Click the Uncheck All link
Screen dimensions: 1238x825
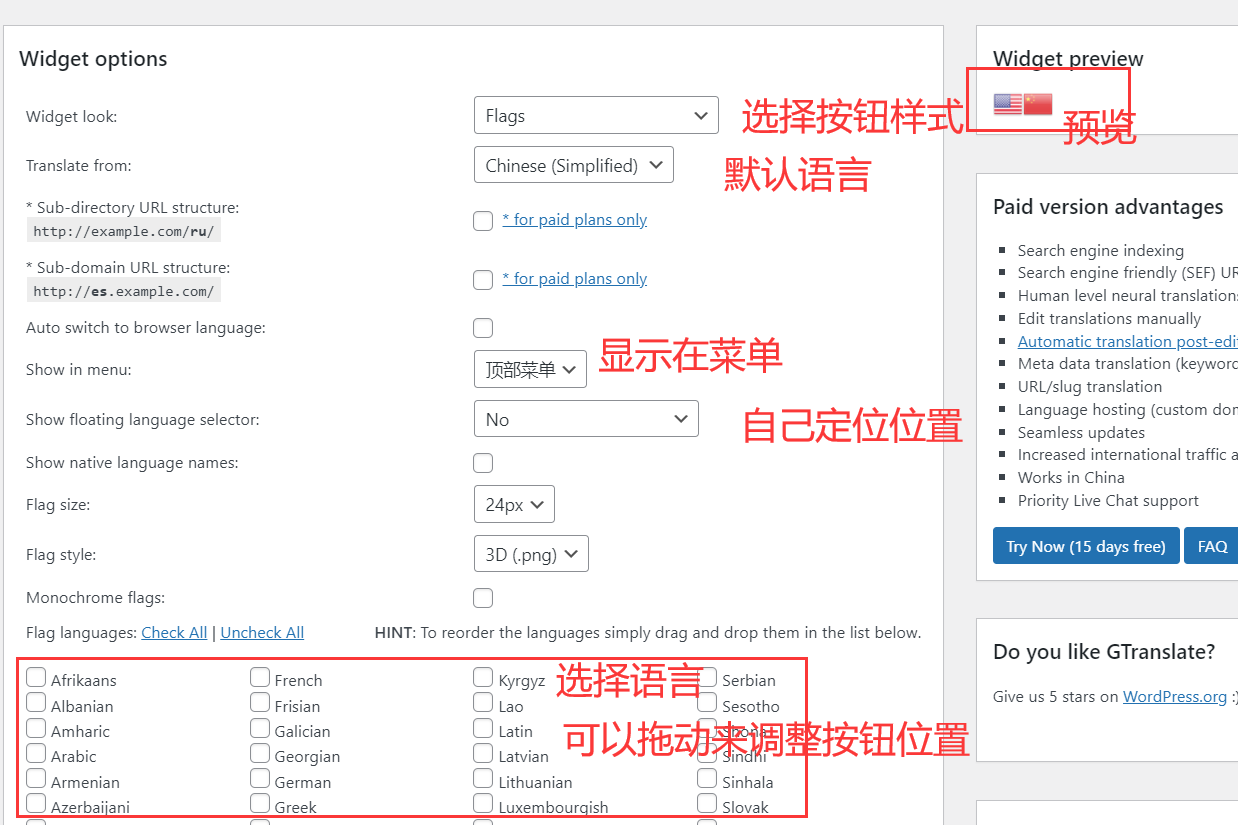(x=262, y=633)
